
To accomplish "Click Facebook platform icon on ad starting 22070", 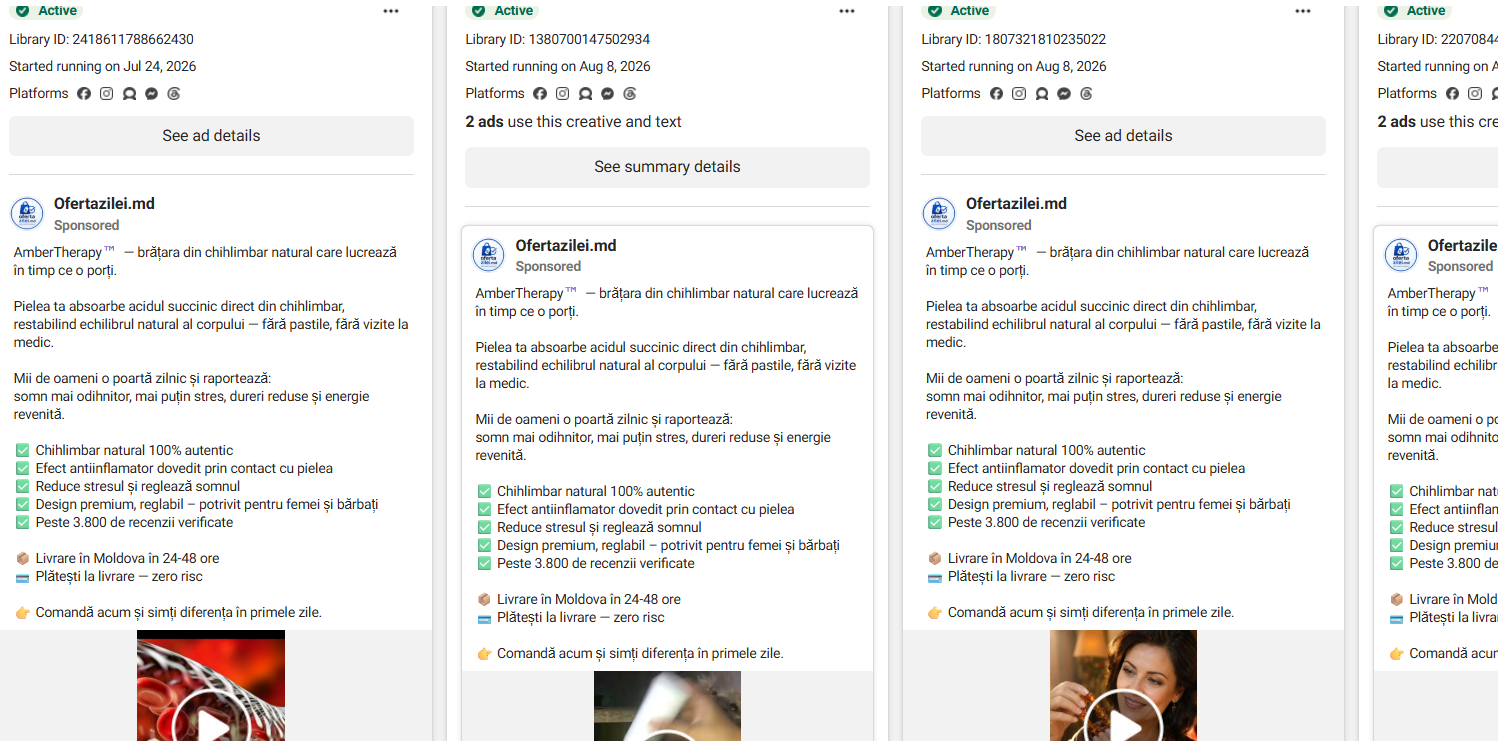I will (1452, 94).
